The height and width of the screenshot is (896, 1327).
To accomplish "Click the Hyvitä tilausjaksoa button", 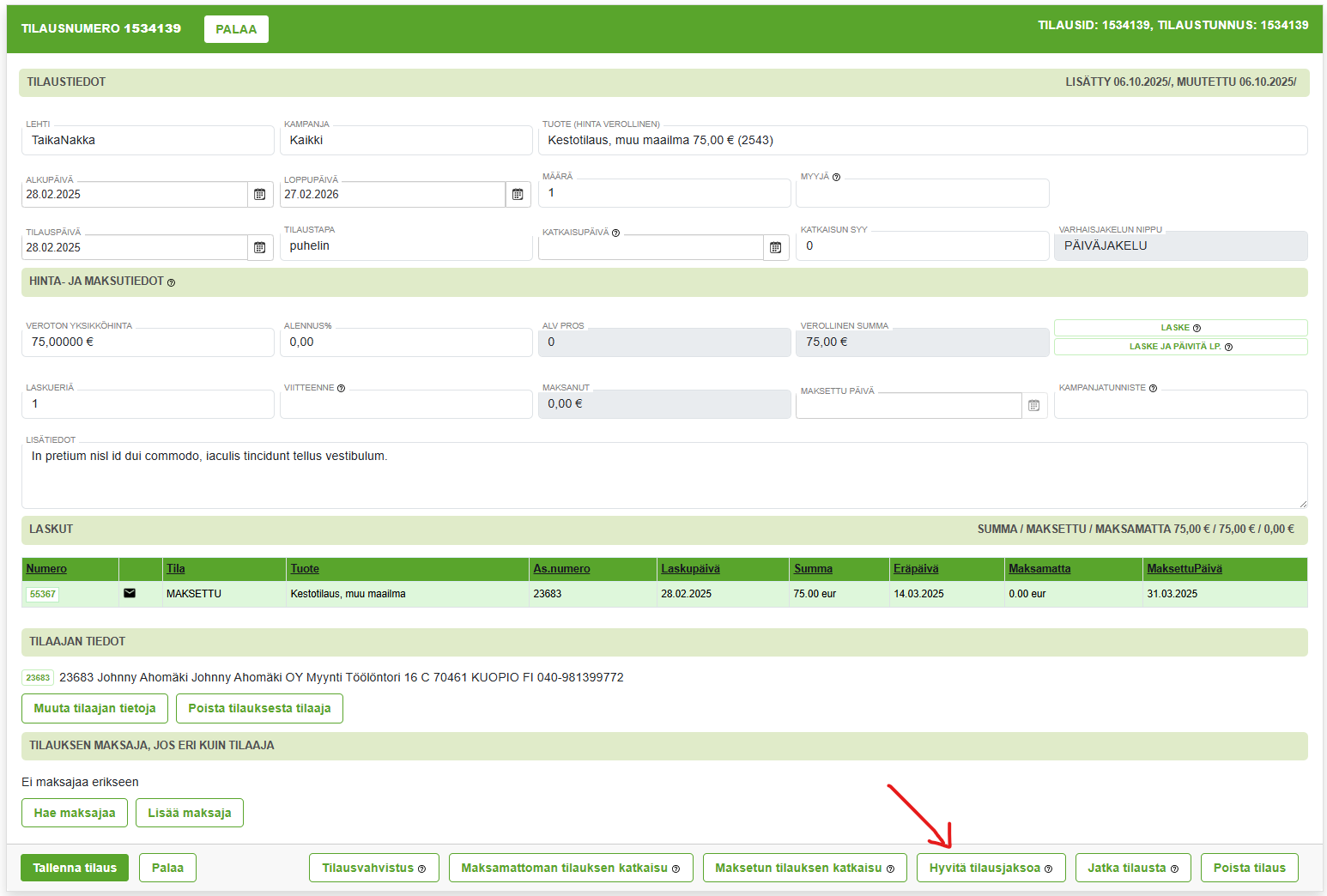I will (x=991, y=868).
